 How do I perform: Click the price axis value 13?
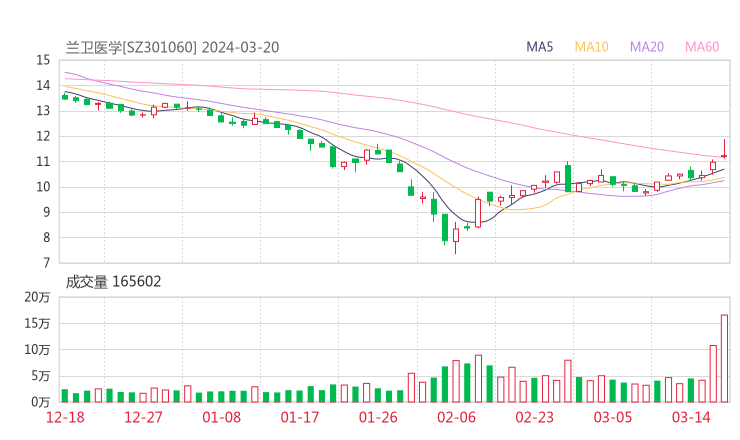tap(43, 111)
